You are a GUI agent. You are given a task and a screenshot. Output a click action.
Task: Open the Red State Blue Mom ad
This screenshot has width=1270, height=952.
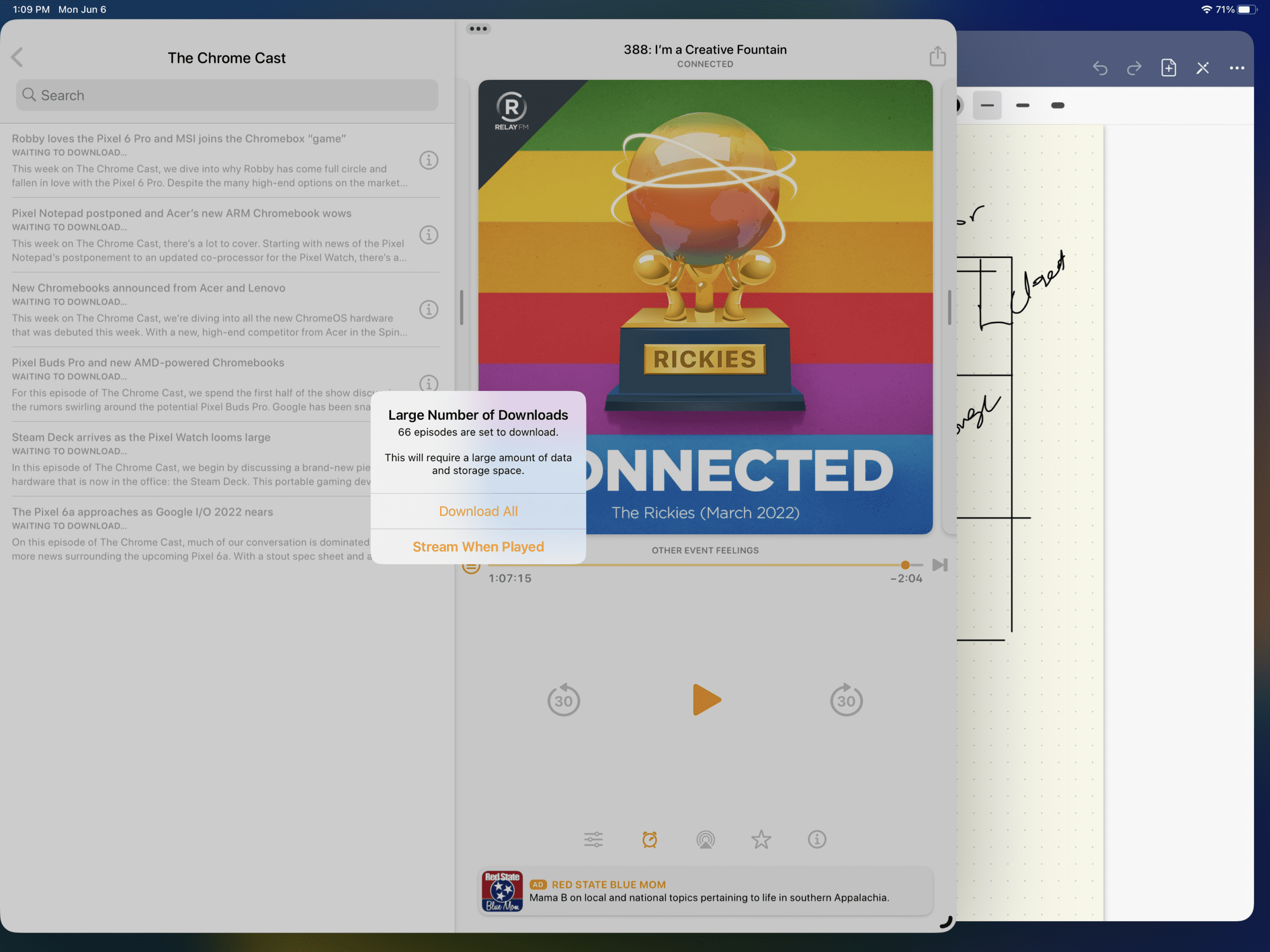(x=705, y=890)
